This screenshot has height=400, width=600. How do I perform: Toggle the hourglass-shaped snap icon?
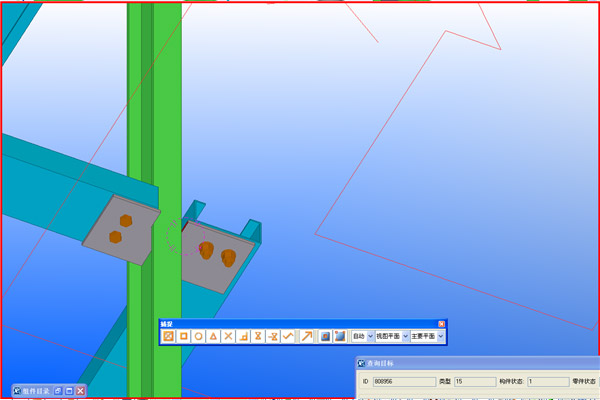tap(258, 336)
